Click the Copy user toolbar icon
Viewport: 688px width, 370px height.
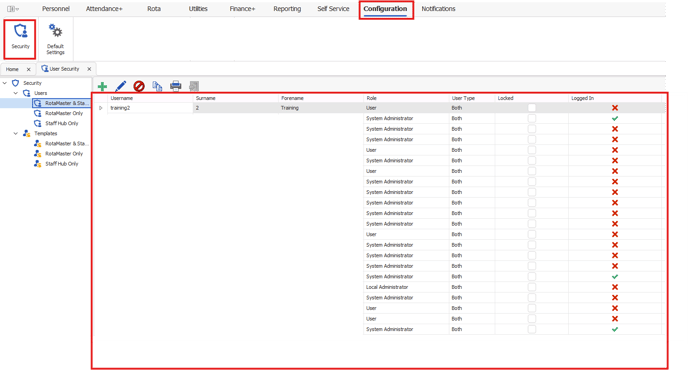157,86
